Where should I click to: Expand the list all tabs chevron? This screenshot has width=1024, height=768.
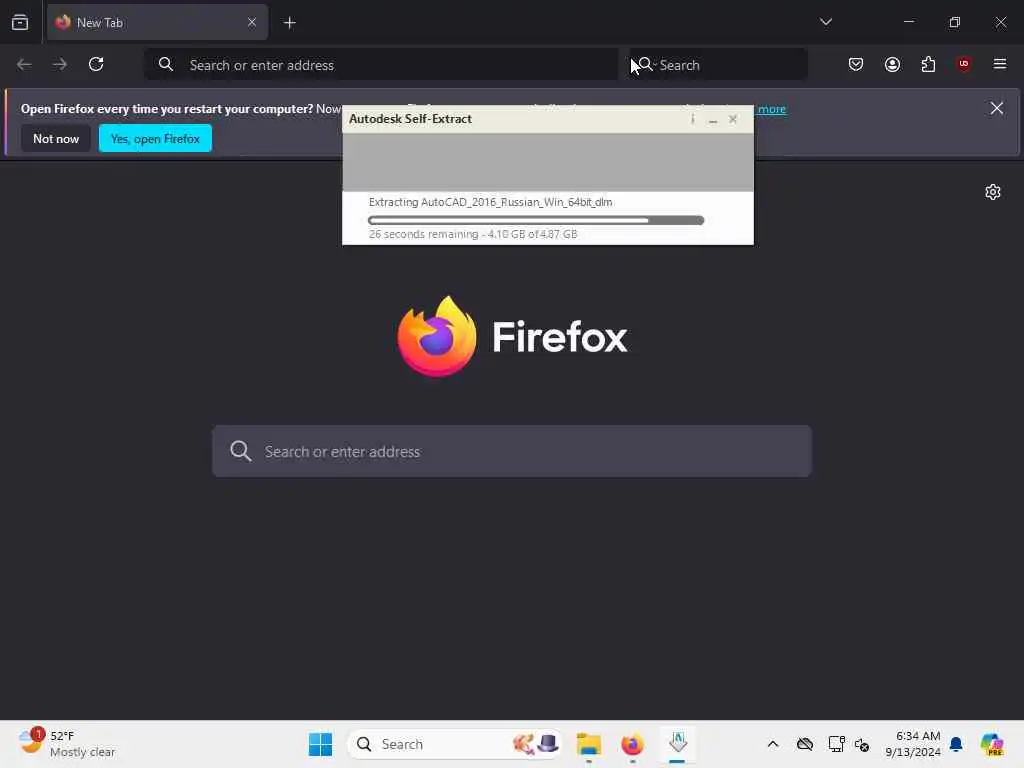click(x=825, y=22)
